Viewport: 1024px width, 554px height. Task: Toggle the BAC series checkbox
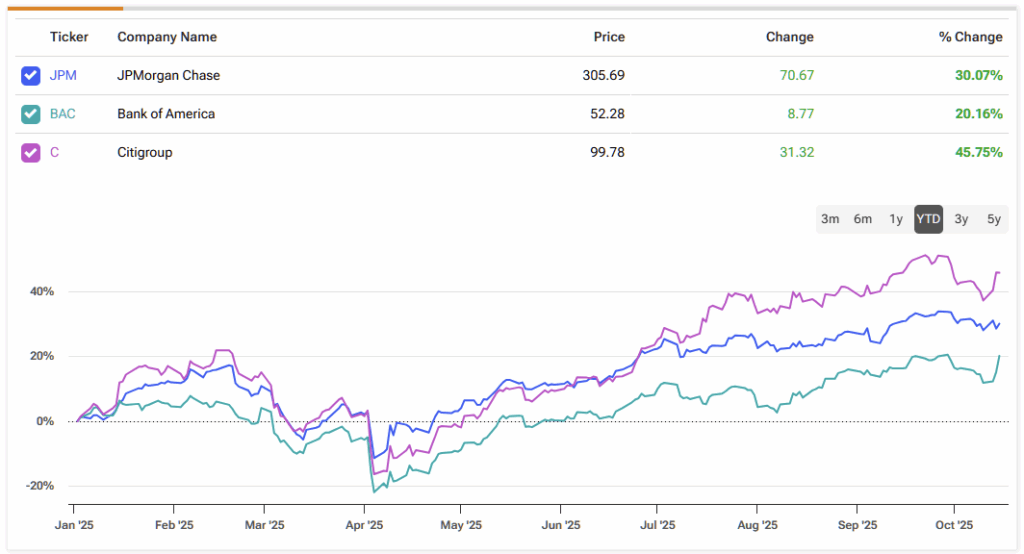click(x=31, y=114)
